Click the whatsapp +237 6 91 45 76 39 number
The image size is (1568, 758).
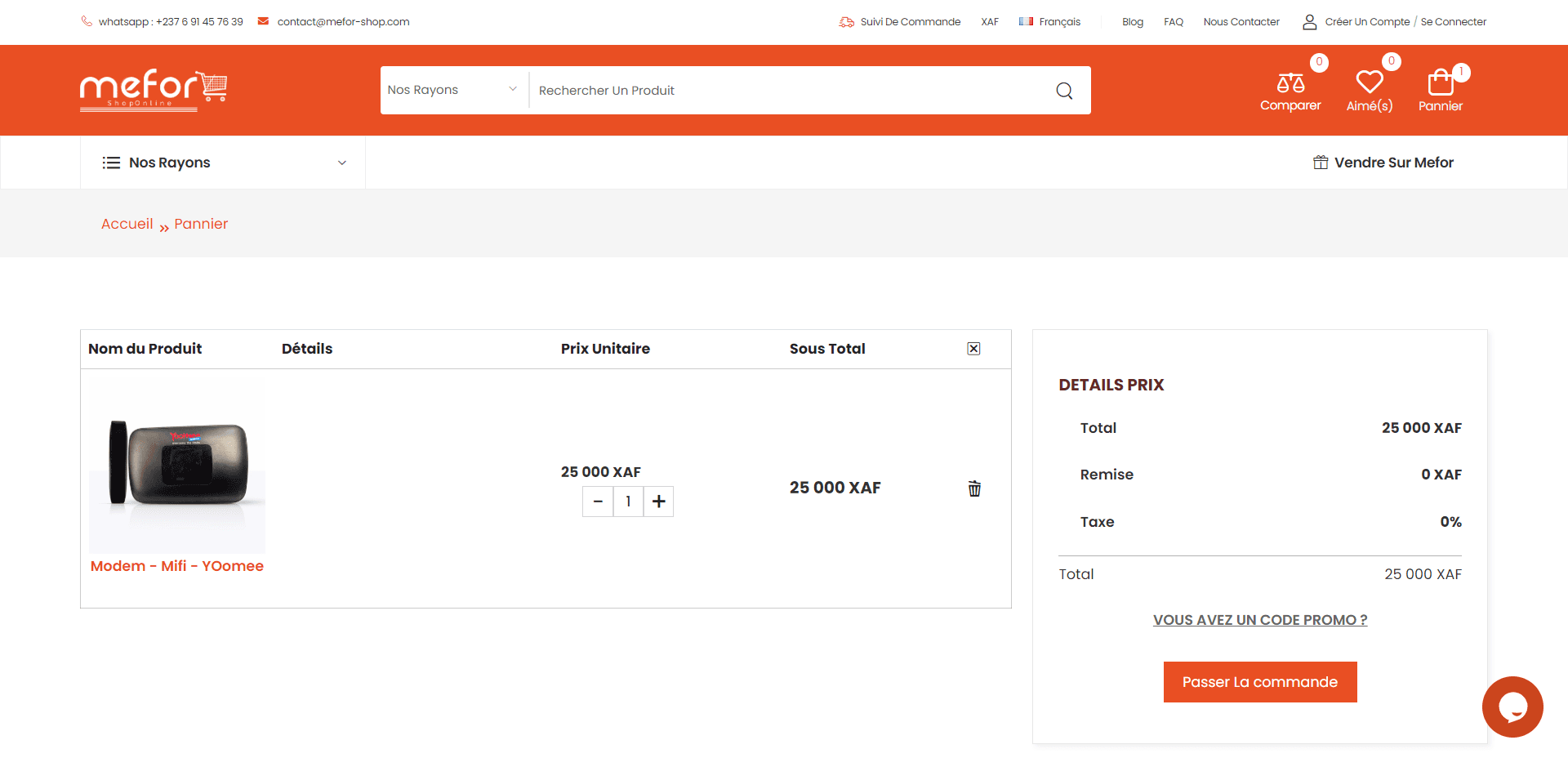(x=171, y=22)
